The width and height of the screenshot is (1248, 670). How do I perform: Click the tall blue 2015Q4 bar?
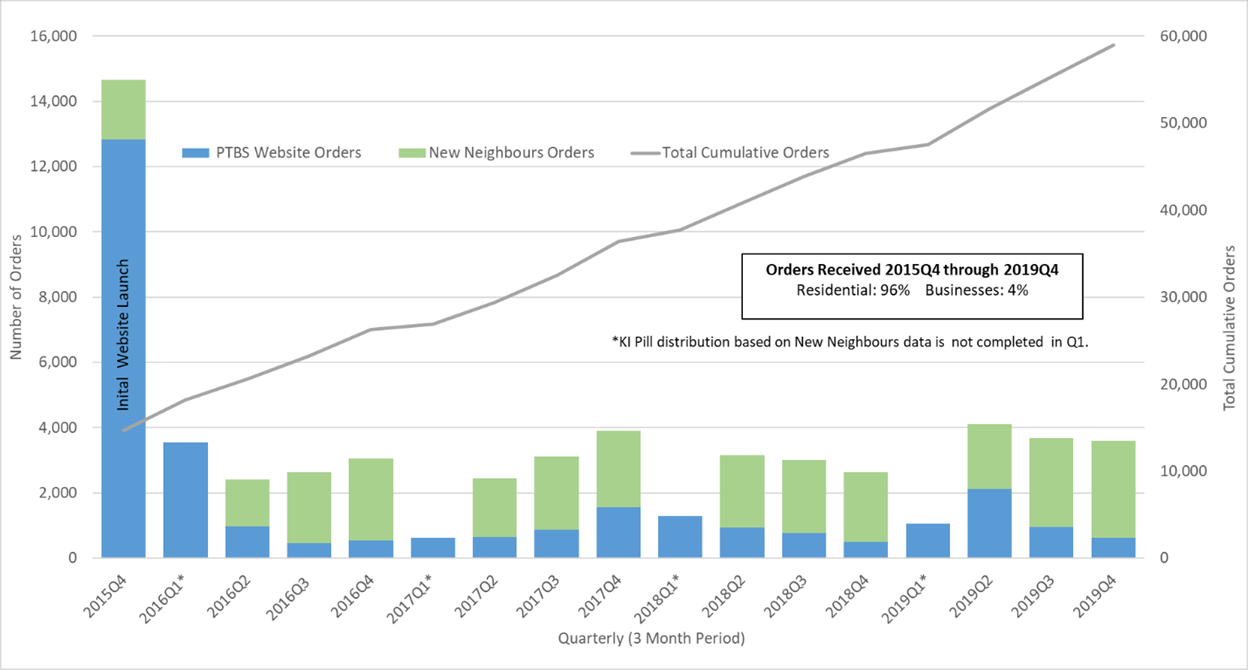click(x=123, y=348)
